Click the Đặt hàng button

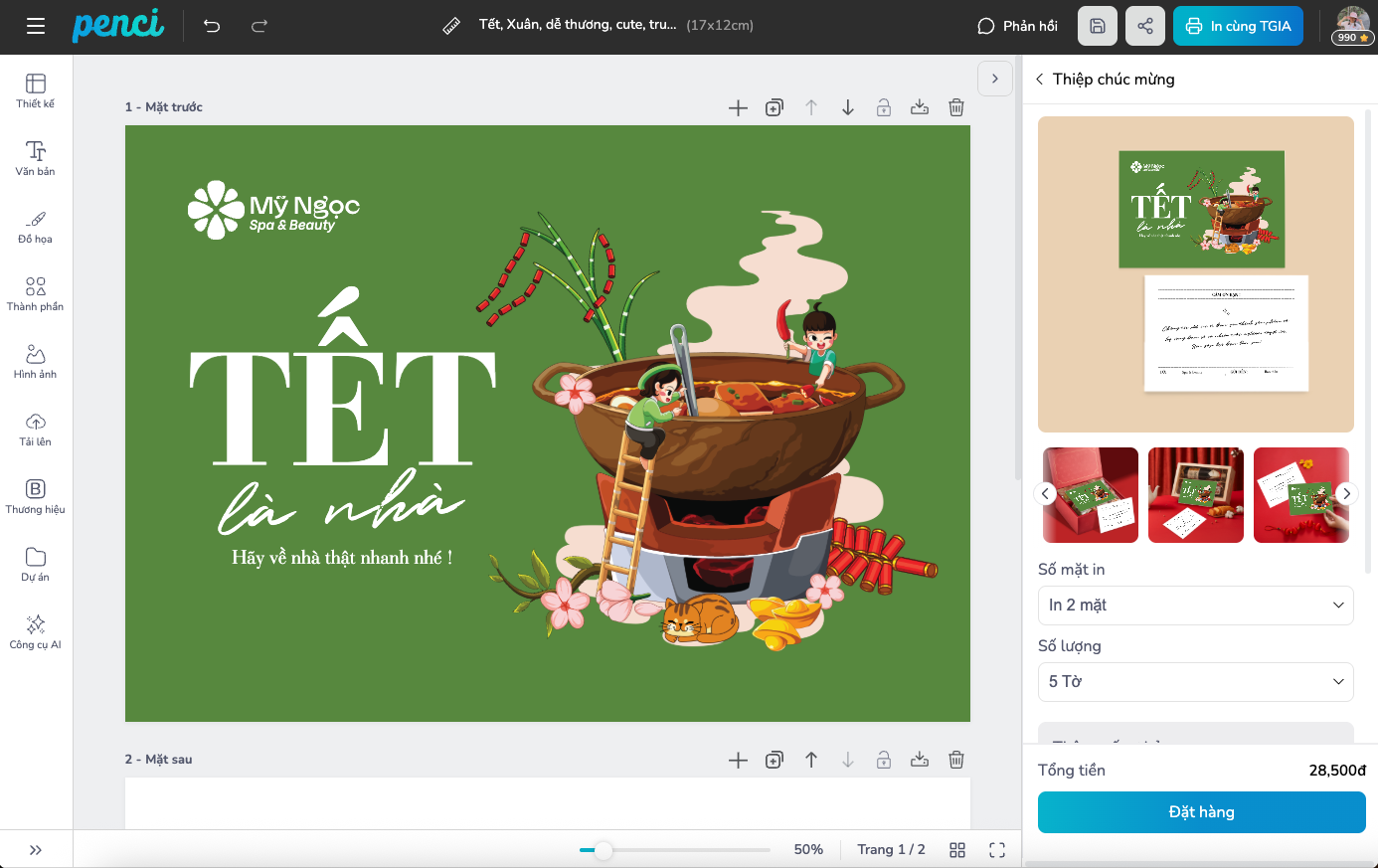point(1201,811)
